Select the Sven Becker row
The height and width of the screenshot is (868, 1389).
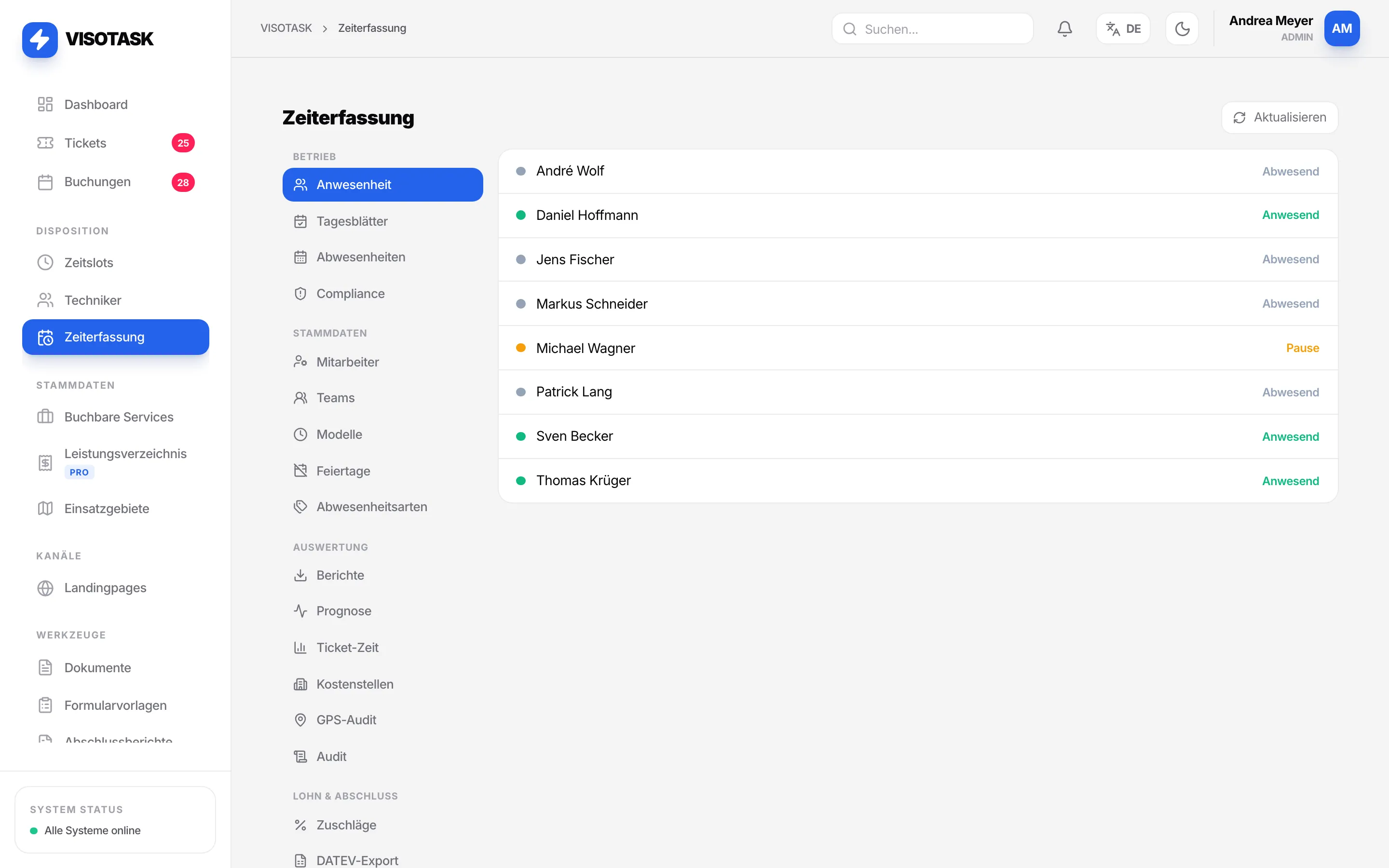[x=918, y=436]
